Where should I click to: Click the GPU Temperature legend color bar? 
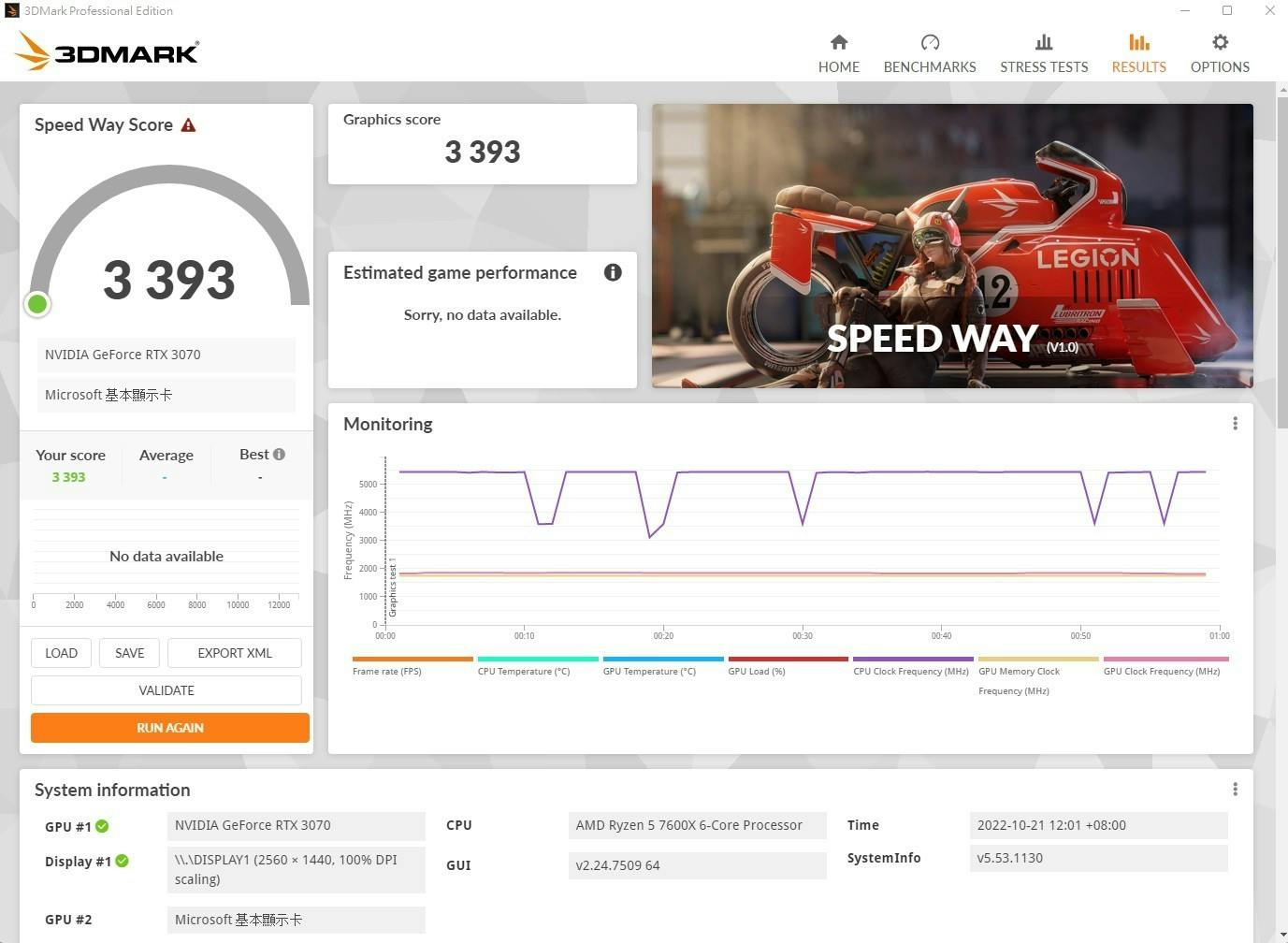pyautogui.click(x=663, y=659)
